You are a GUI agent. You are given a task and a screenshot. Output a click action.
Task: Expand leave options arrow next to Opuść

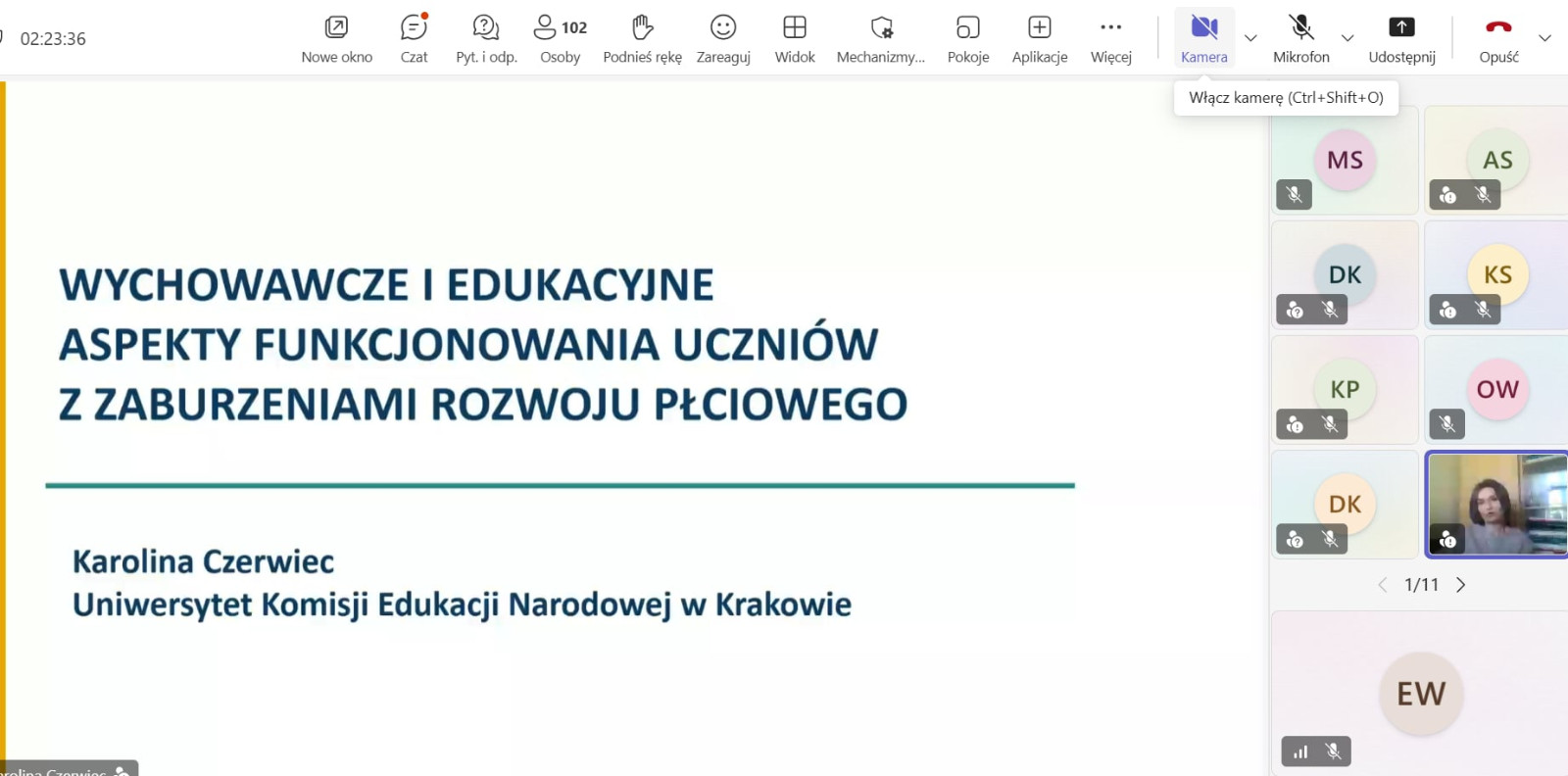point(1544,38)
